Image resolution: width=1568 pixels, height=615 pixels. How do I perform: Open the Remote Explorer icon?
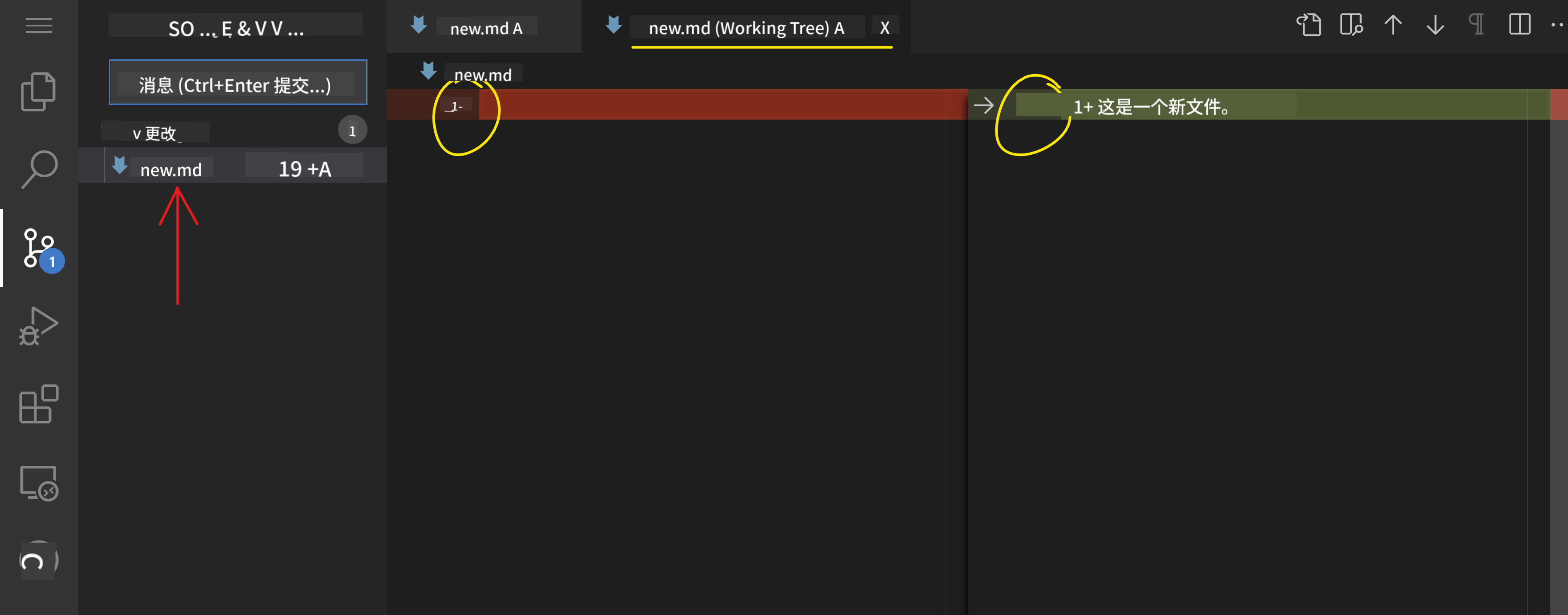[x=39, y=483]
